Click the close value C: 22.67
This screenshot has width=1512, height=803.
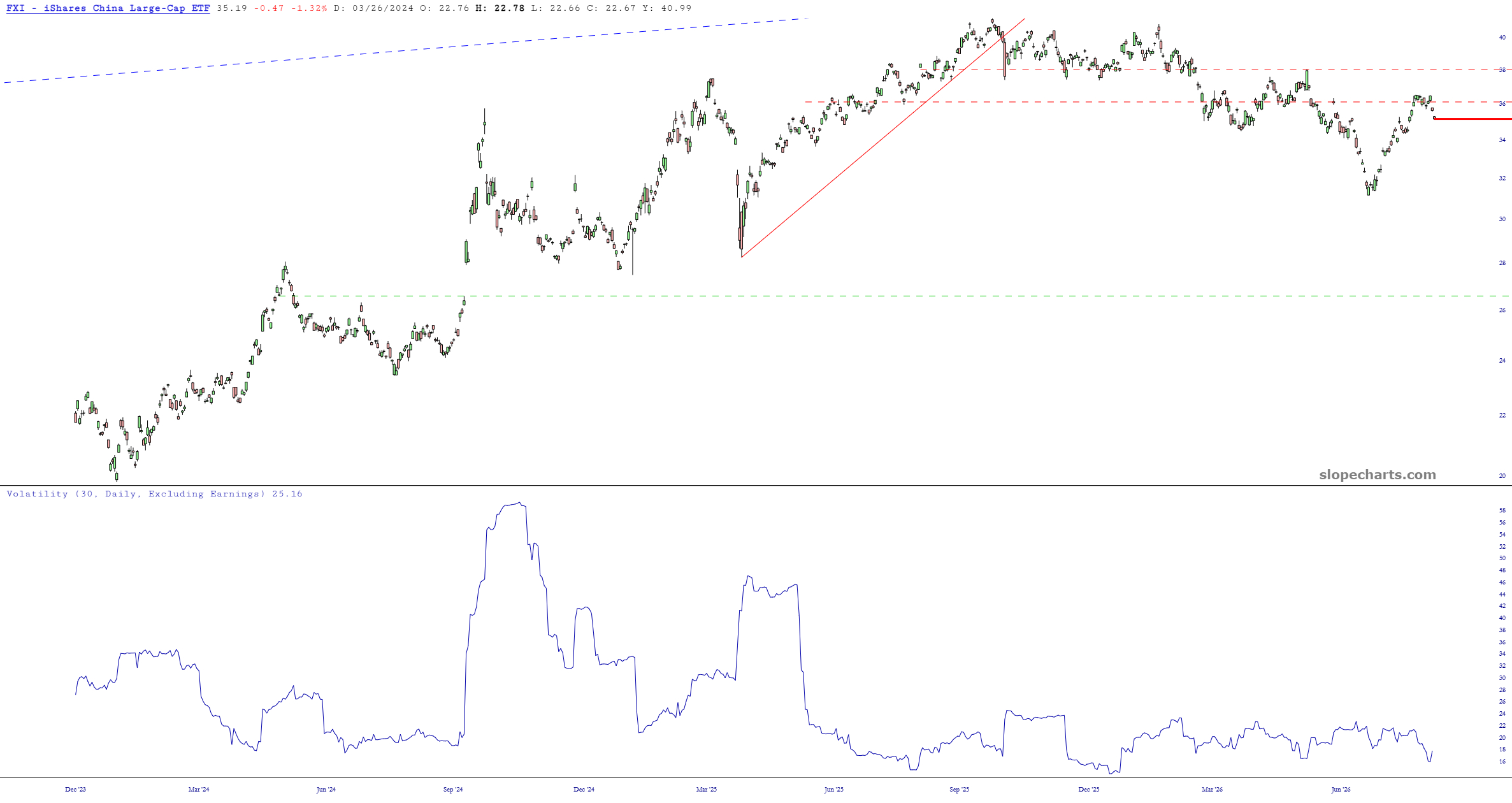(612, 8)
